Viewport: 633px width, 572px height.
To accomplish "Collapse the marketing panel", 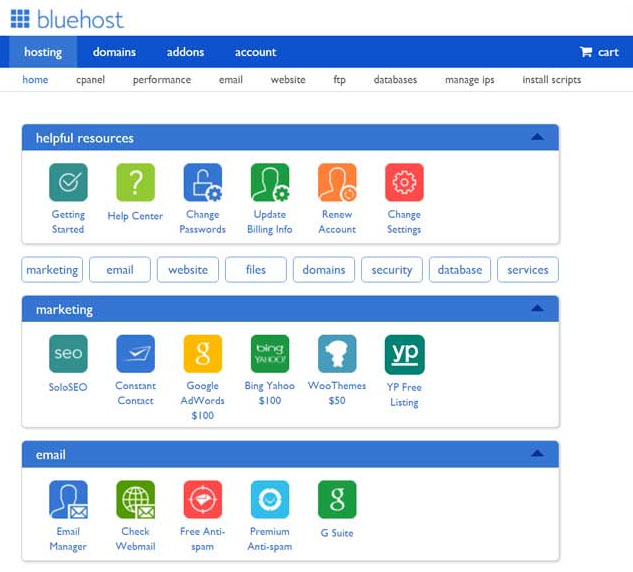I will pyautogui.click(x=537, y=308).
